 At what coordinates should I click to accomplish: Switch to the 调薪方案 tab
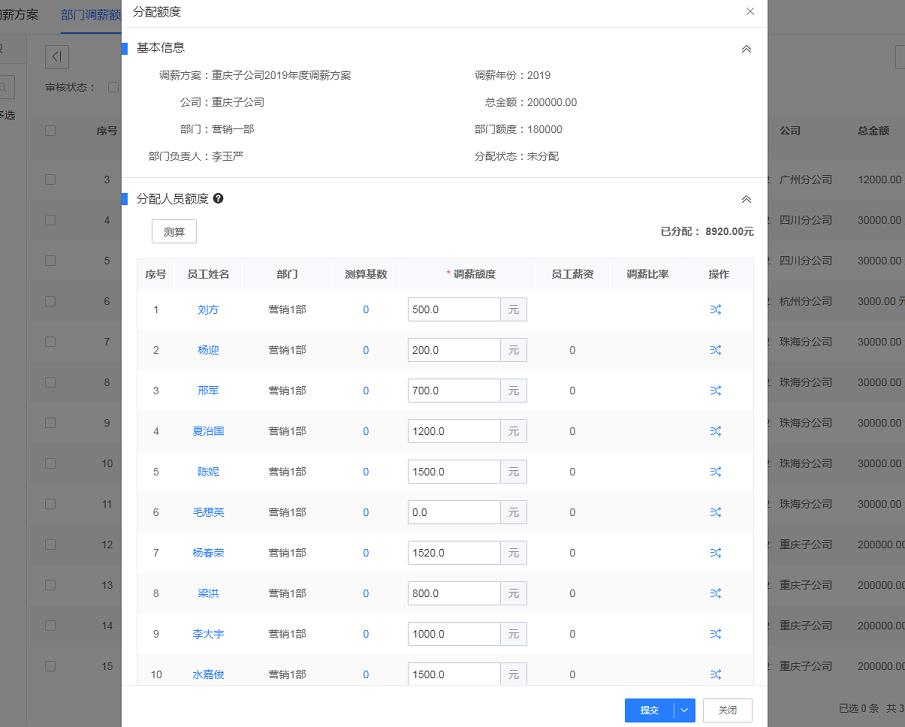click(x=18, y=16)
